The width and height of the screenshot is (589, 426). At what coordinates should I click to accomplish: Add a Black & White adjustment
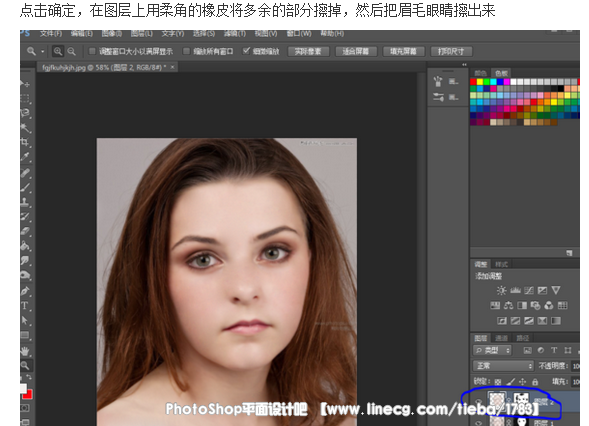tap(522, 305)
